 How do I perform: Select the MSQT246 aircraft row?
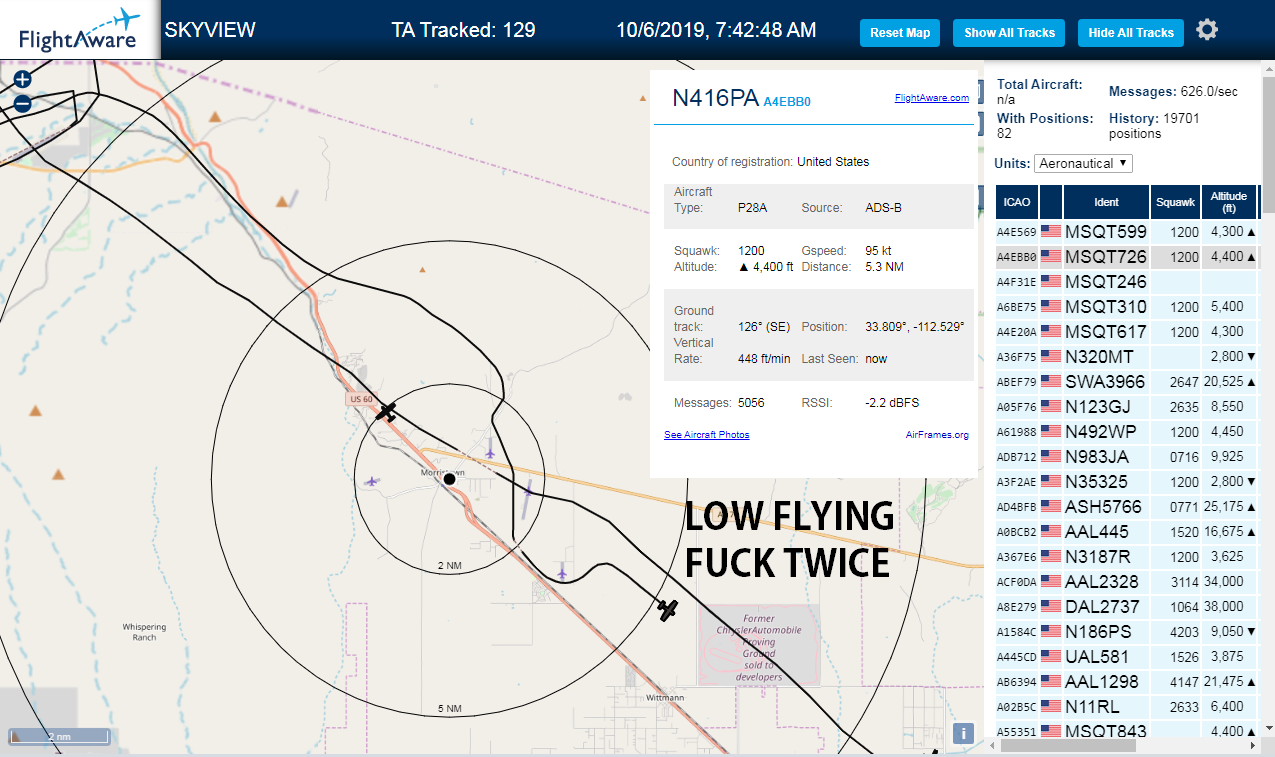click(x=1126, y=281)
